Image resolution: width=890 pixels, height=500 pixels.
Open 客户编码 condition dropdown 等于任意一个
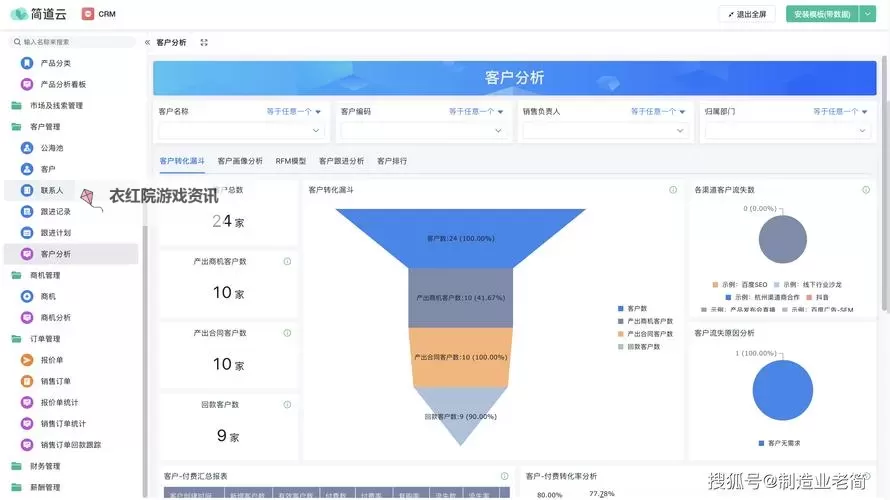pos(476,111)
